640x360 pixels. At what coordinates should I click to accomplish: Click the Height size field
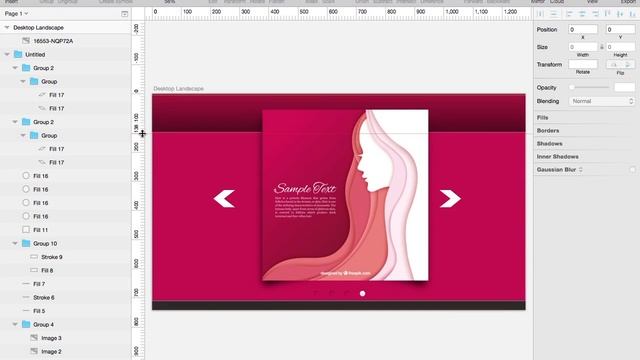click(620, 47)
